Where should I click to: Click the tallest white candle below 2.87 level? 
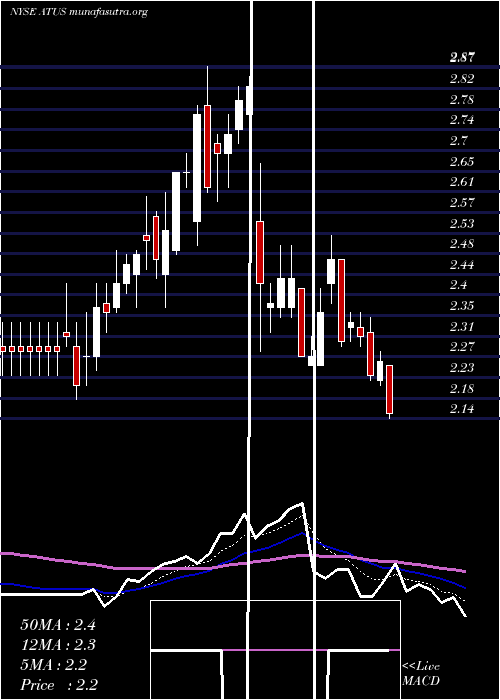pyautogui.click(x=197, y=168)
